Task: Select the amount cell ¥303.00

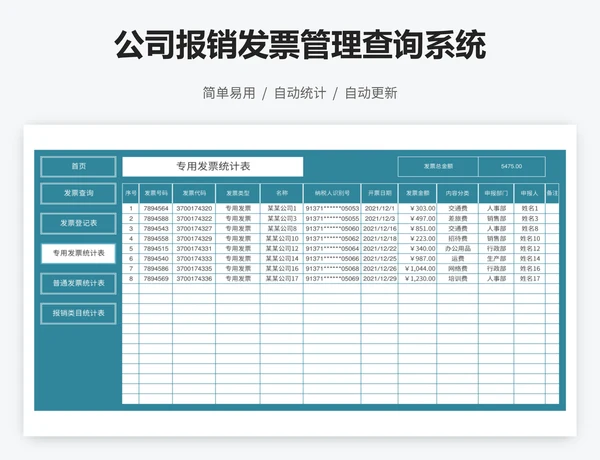Action: (x=417, y=209)
